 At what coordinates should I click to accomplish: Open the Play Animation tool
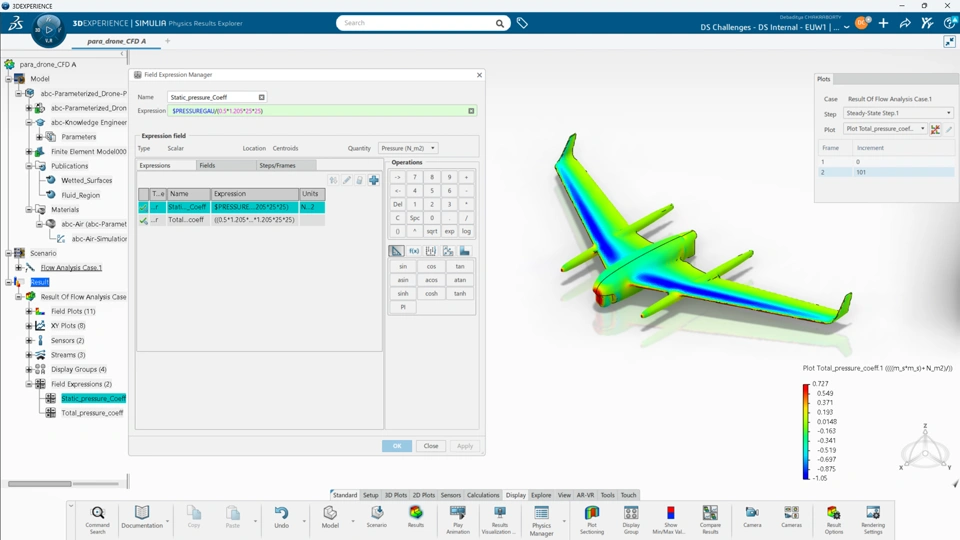tap(457, 514)
